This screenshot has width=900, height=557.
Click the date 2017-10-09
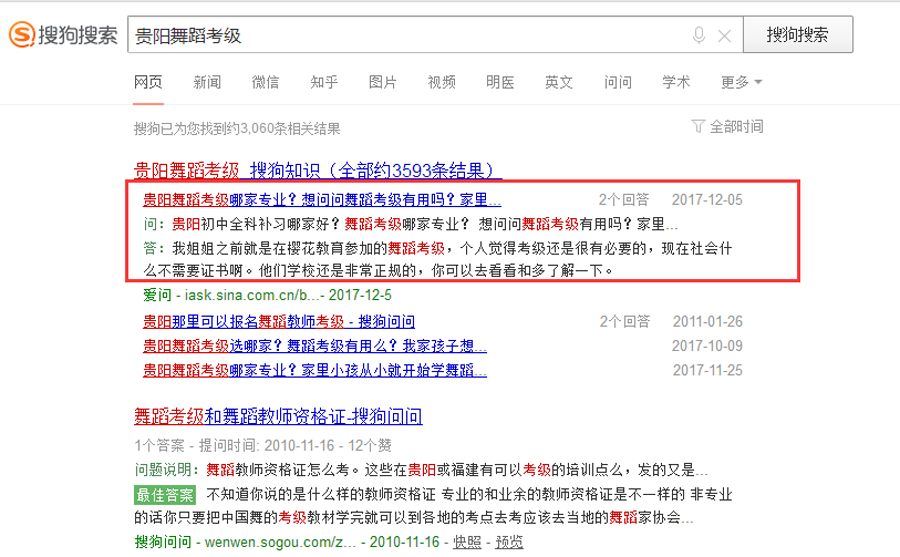707,346
